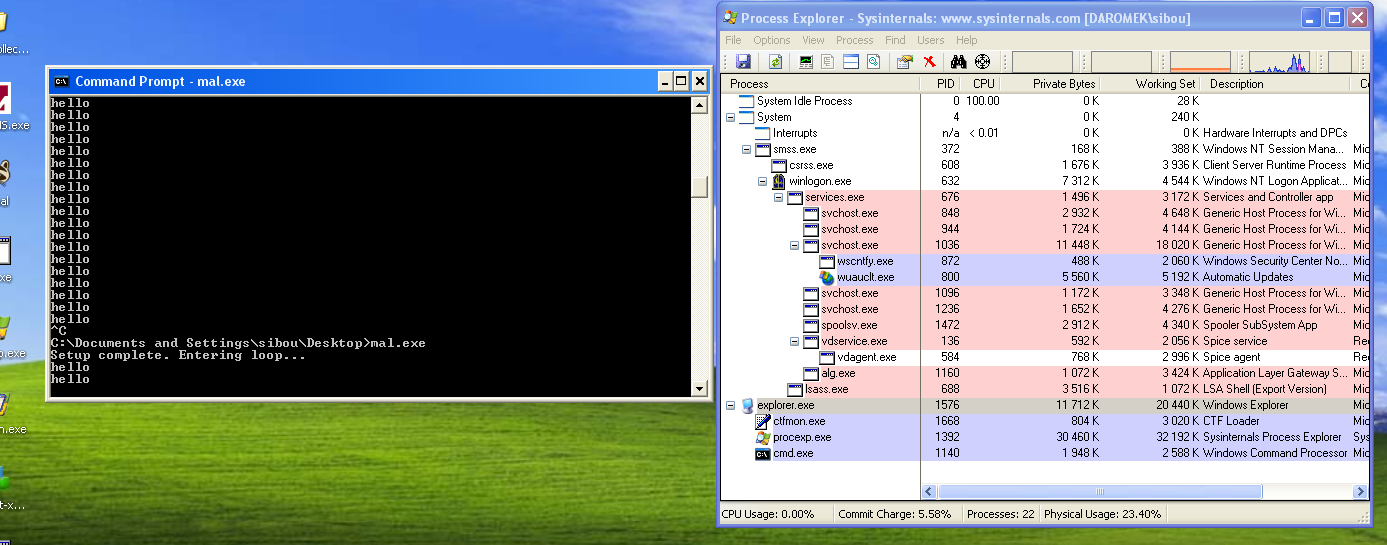Open System Information graph icon
Image resolution: width=1387 pixels, height=545 pixels.
(x=806, y=62)
